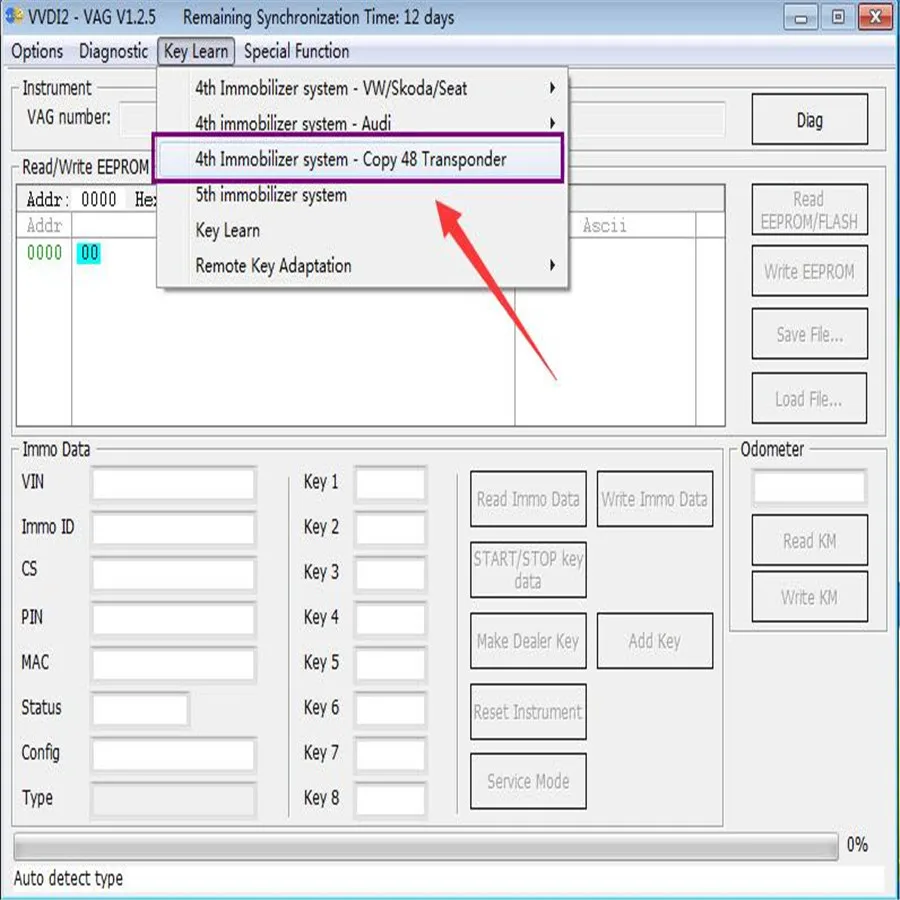
Task: Click the progress bar
Action: tap(425, 846)
